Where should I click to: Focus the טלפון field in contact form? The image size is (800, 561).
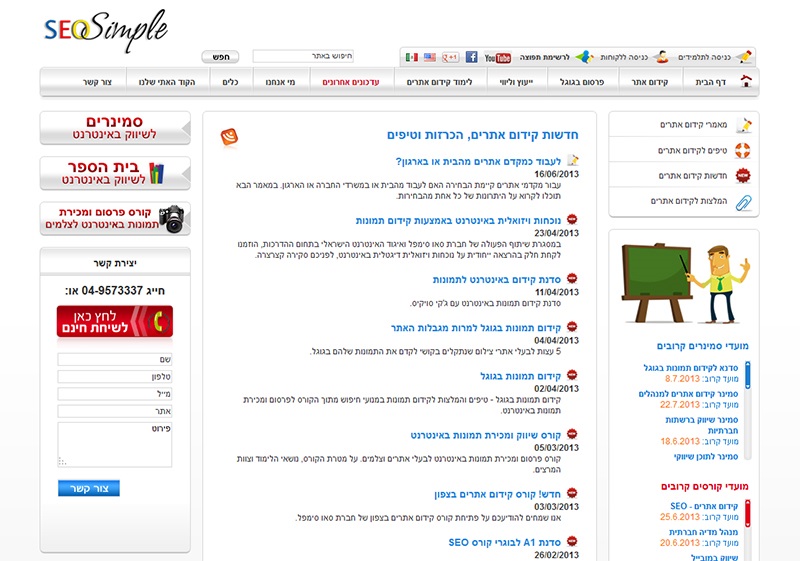tap(114, 377)
